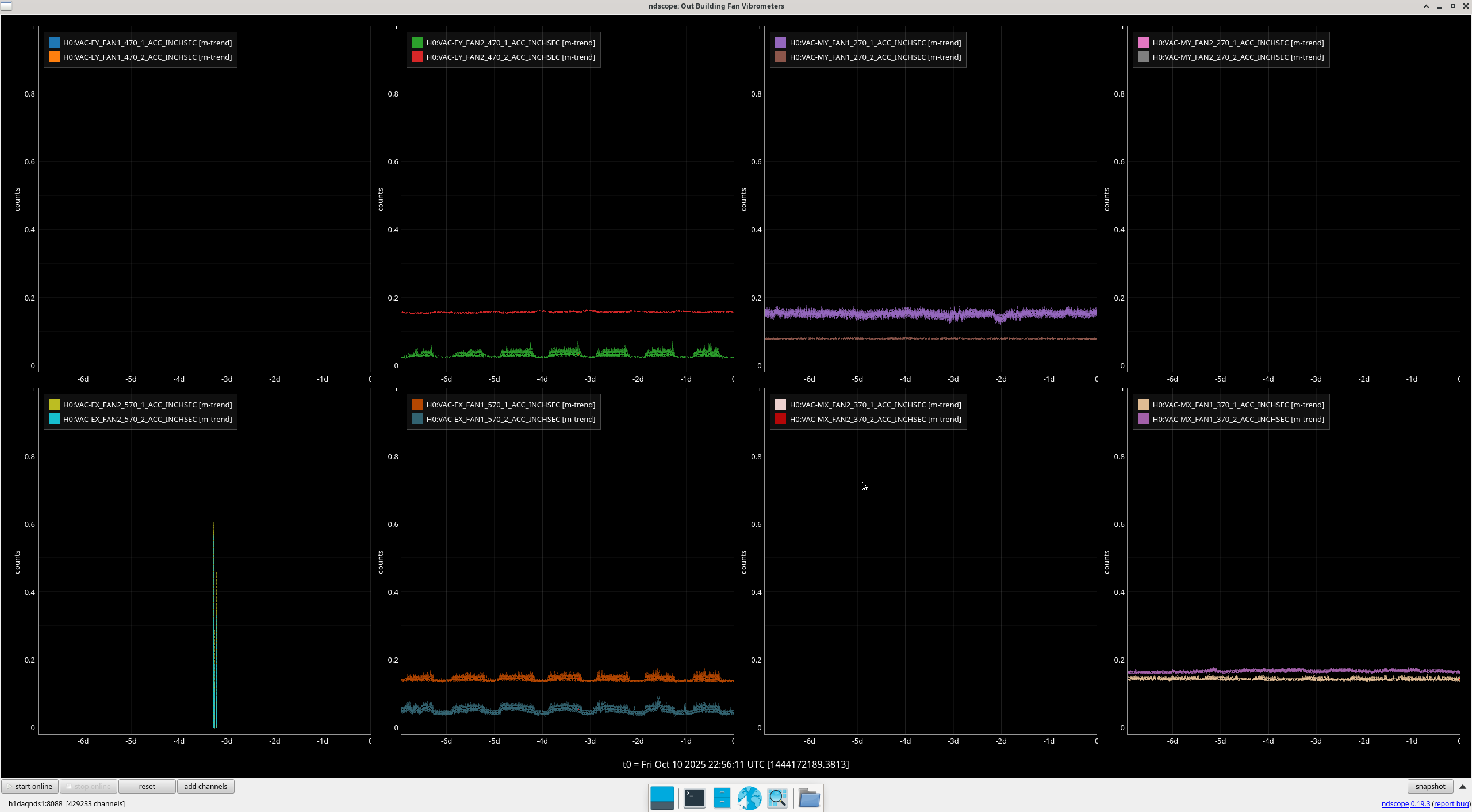This screenshot has width=1472, height=812.
Task: Launch the file manager cabinet icon
Action: [722, 798]
